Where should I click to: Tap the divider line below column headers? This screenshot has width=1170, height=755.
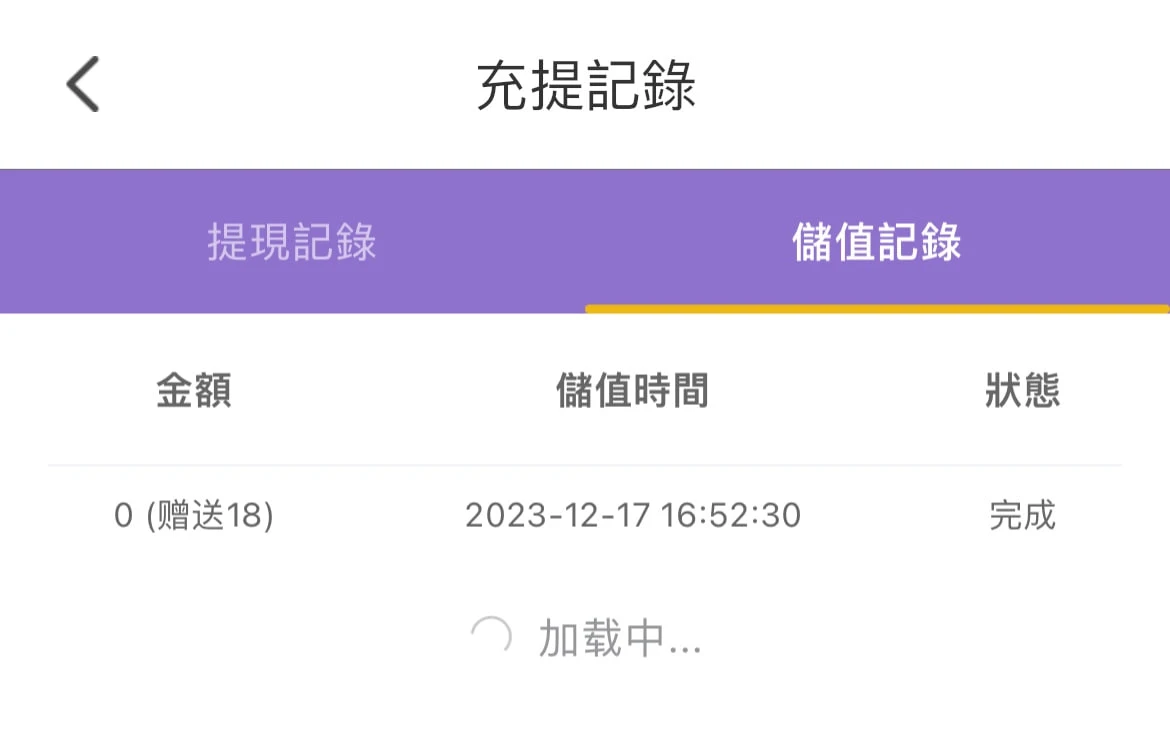click(x=585, y=464)
